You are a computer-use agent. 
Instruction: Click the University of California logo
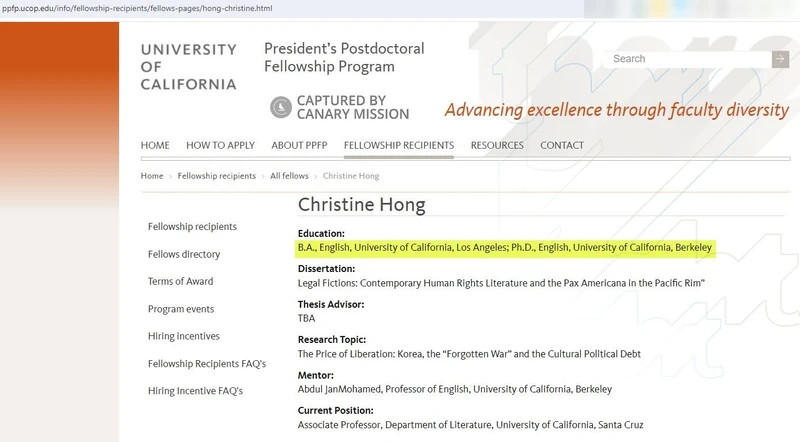coord(189,67)
